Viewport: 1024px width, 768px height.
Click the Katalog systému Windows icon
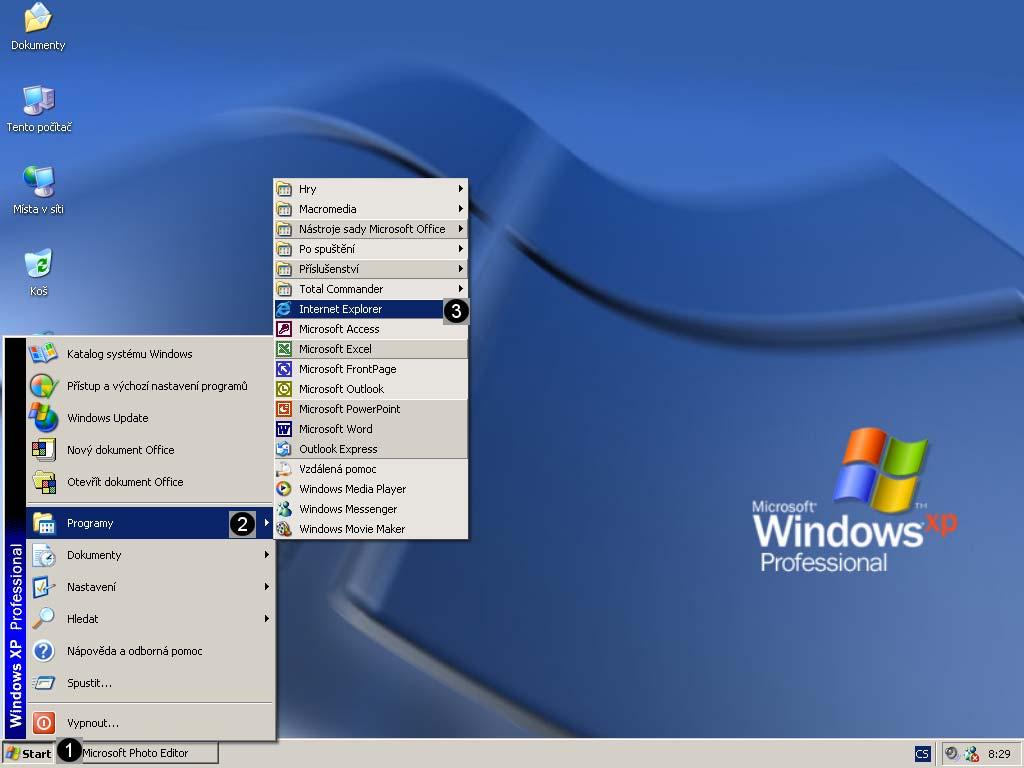click(43, 353)
